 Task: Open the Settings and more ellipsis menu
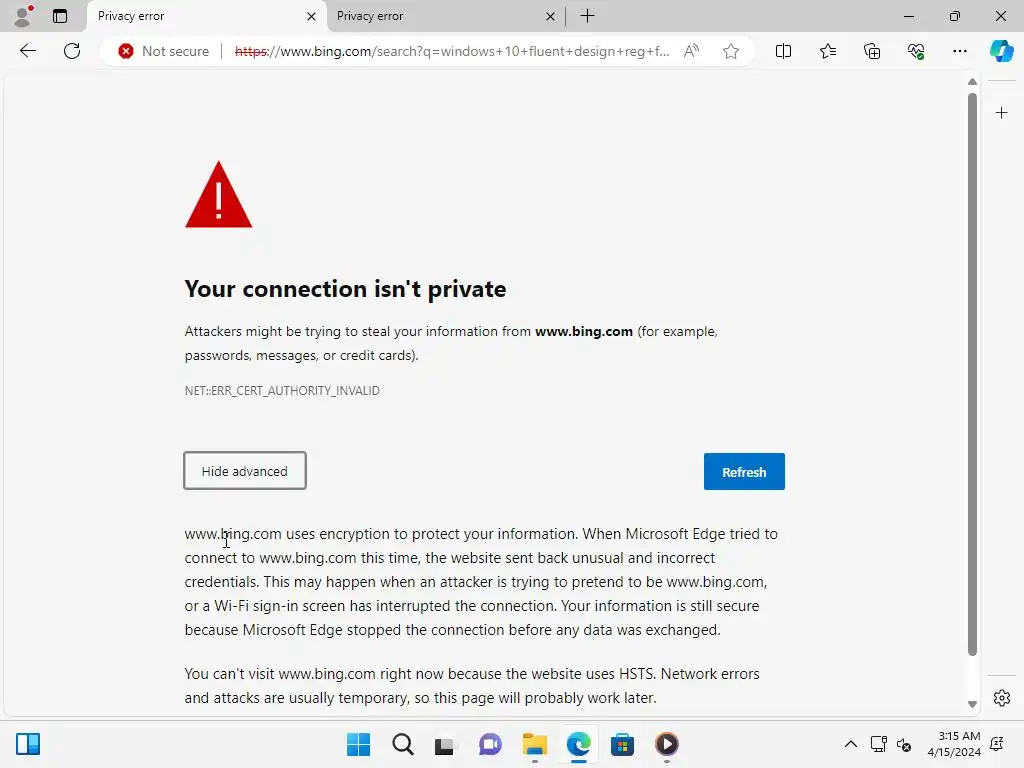960,51
